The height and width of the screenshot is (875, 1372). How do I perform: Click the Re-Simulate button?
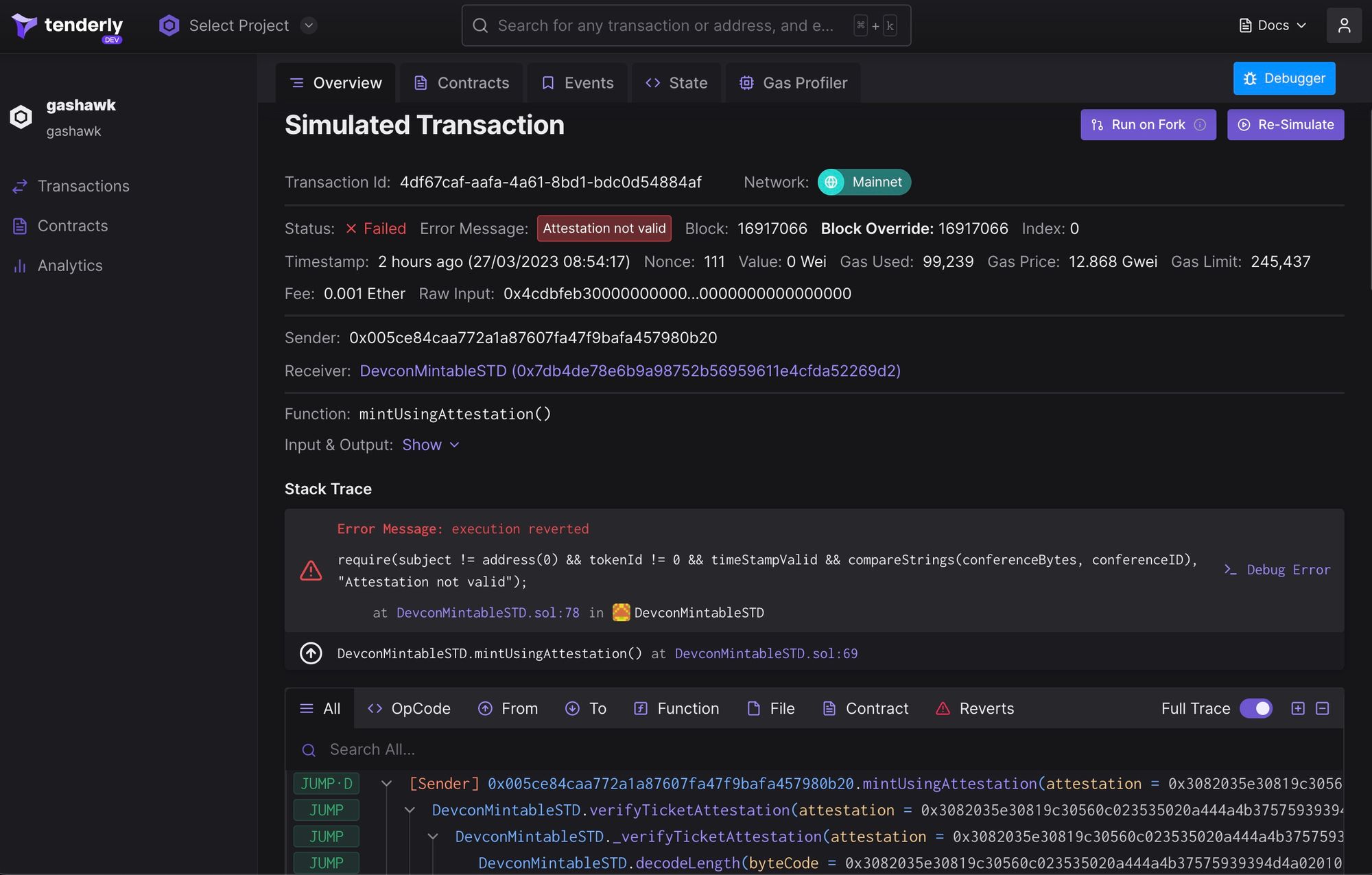coord(1286,124)
